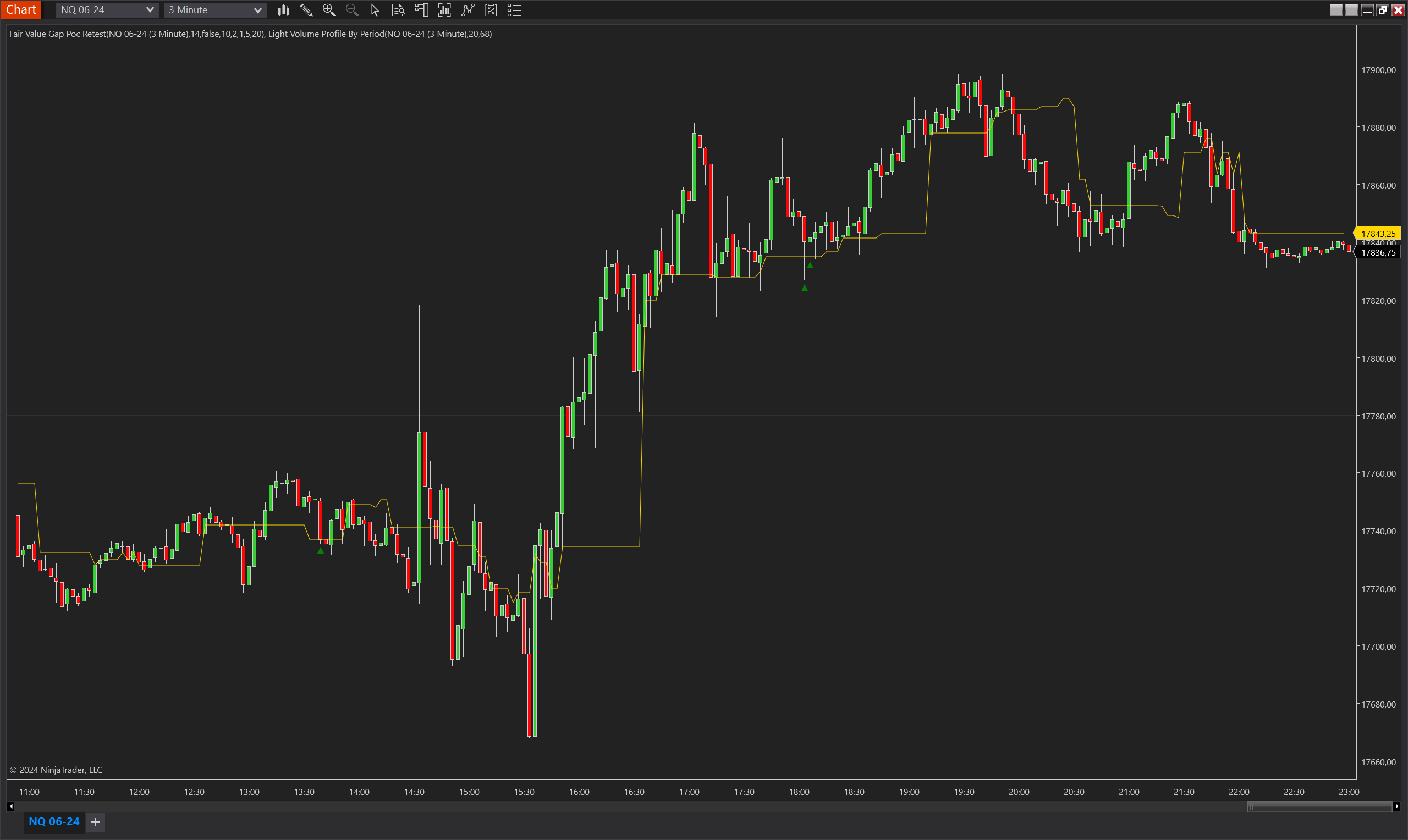Click the 21:30 time axis label
This screenshot has height=840, width=1408.
click(x=1184, y=791)
